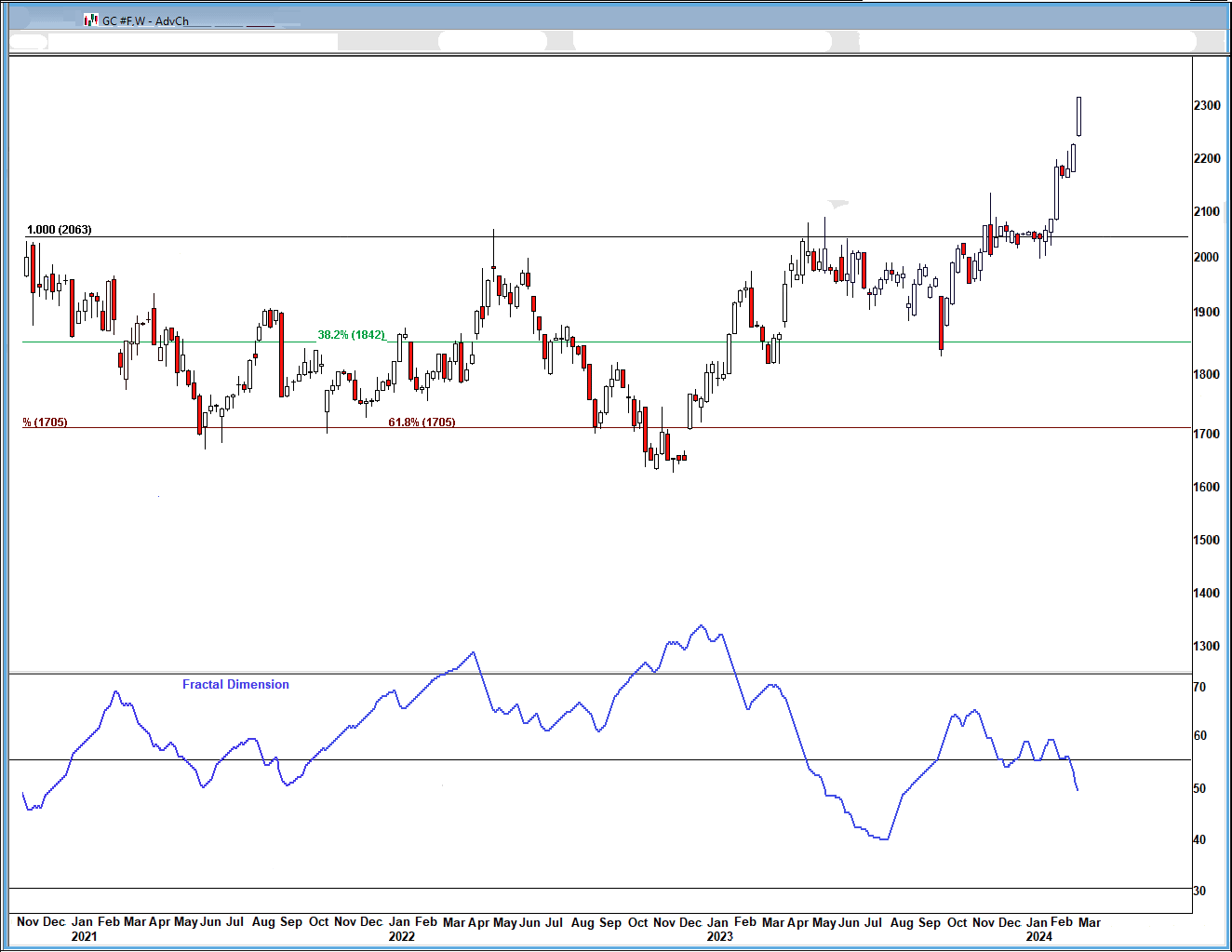The width and height of the screenshot is (1232, 952).
Task: Click the 2000 value on the price axis
Action: 1207,258
